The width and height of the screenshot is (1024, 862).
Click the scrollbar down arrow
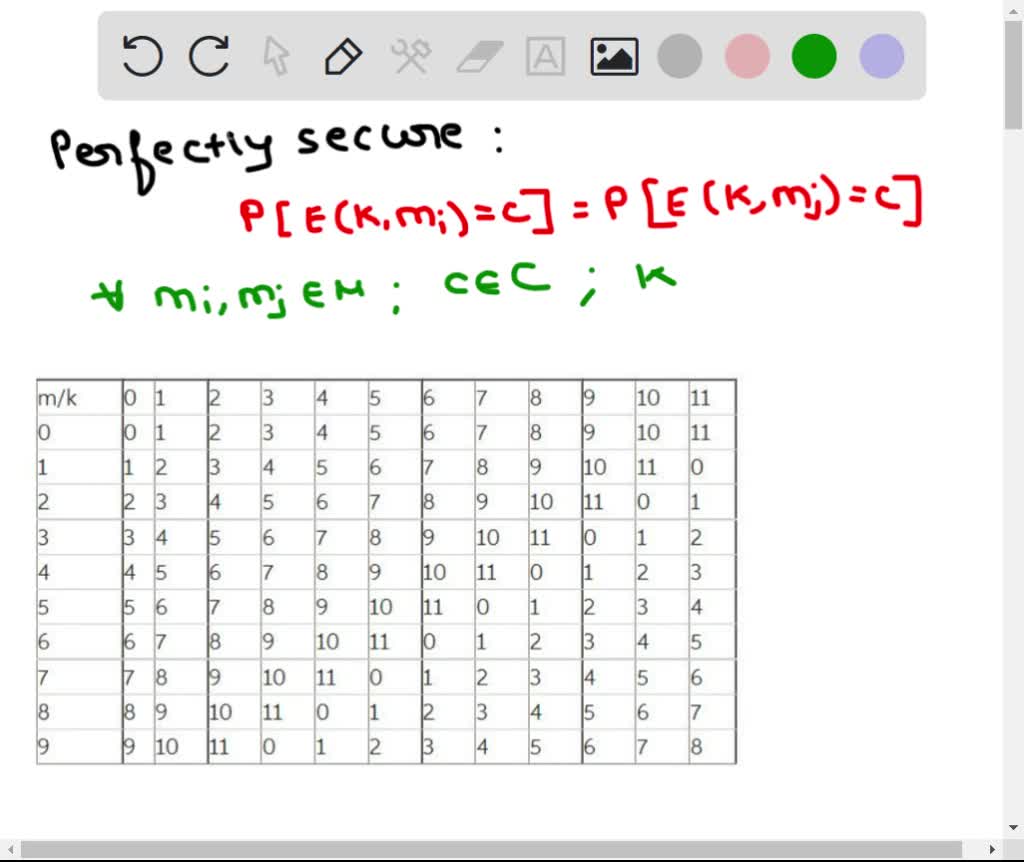[1012, 827]
